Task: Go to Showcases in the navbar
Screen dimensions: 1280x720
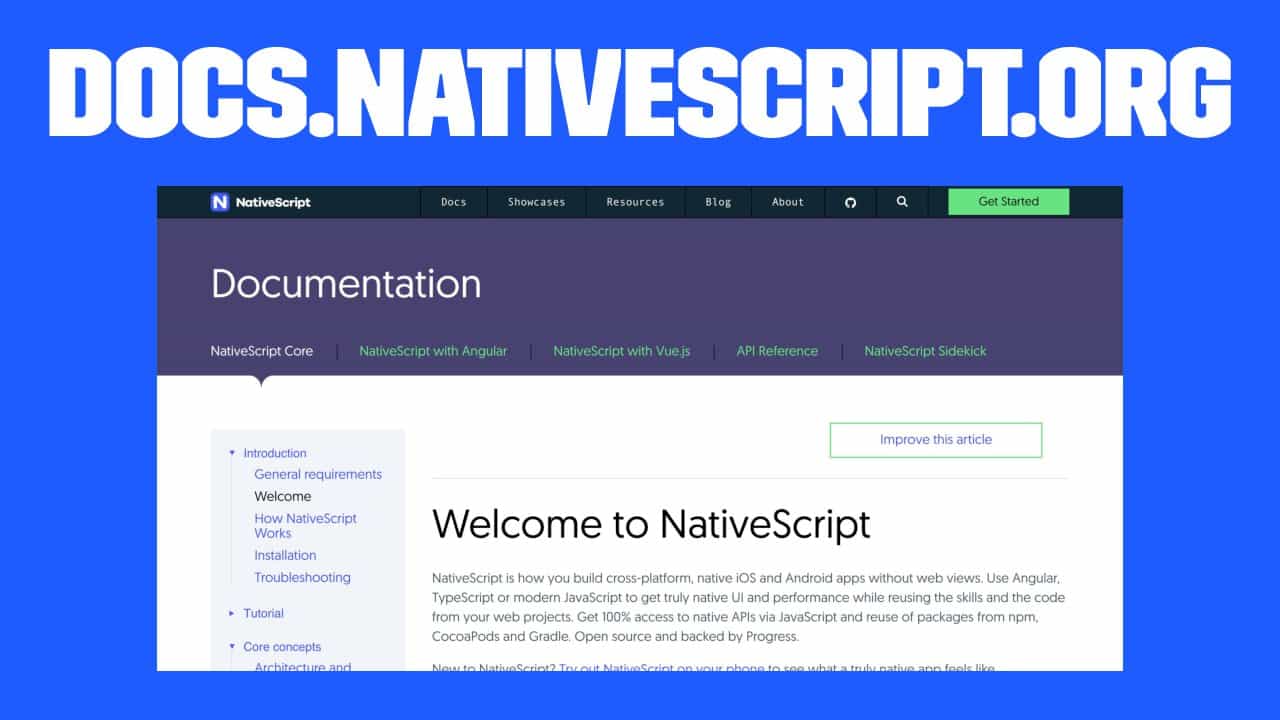Action: coord(537,202)
